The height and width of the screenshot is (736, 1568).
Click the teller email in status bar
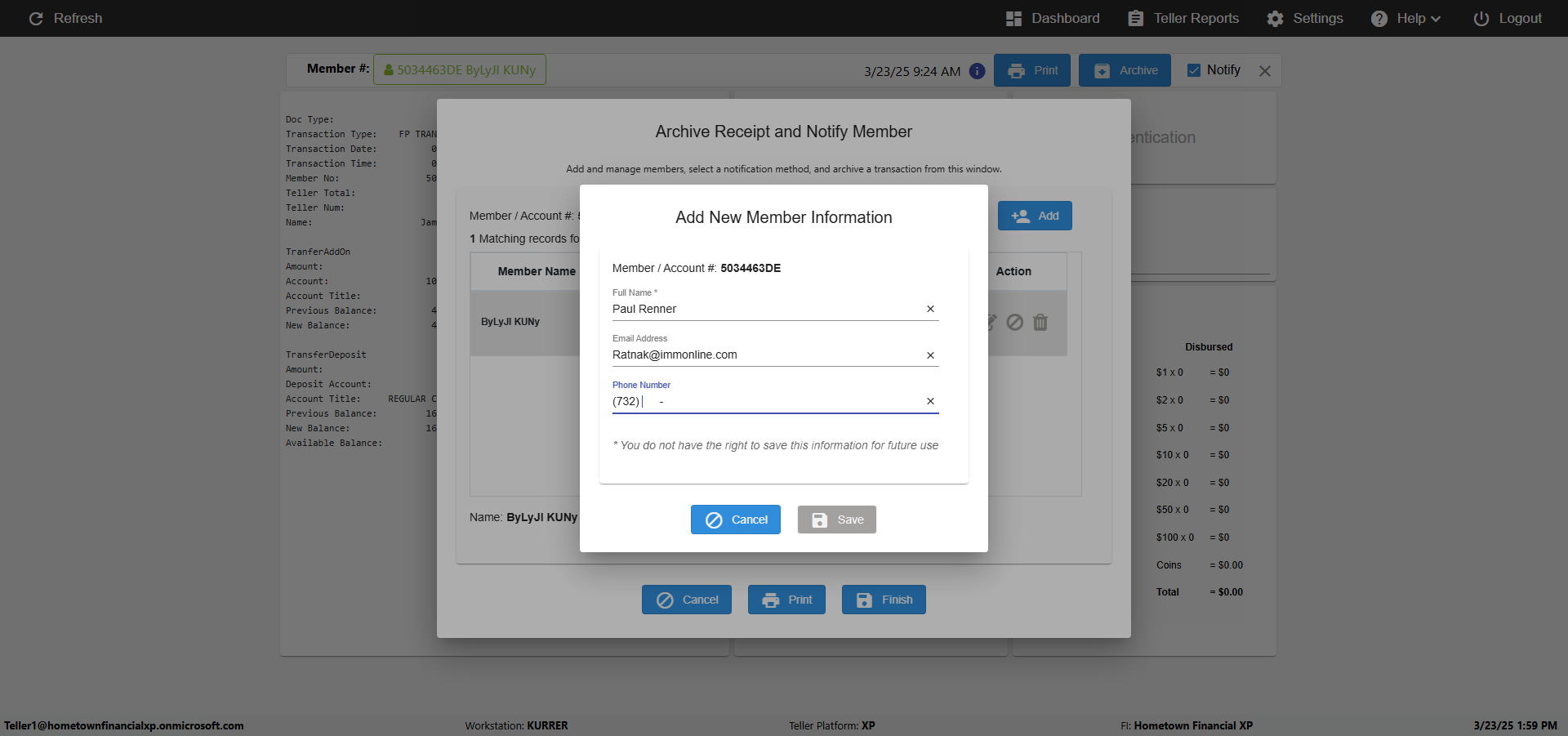[x=124, y=725]
